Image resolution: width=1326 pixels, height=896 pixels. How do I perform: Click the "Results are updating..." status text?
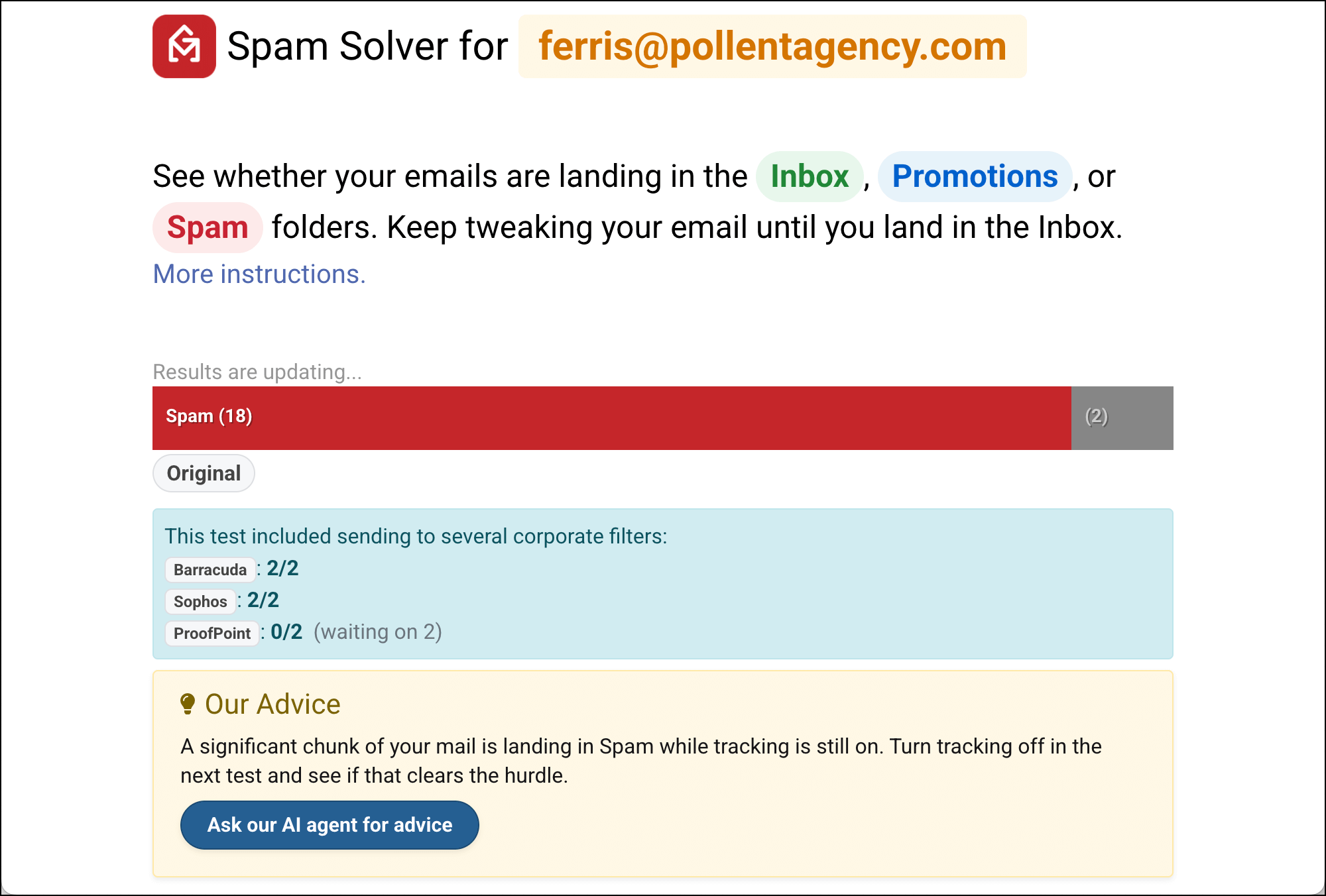[257, 372]
